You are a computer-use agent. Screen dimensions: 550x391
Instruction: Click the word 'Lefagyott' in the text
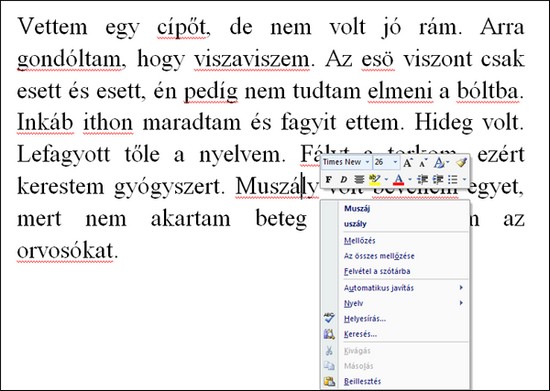coord(63,155)
